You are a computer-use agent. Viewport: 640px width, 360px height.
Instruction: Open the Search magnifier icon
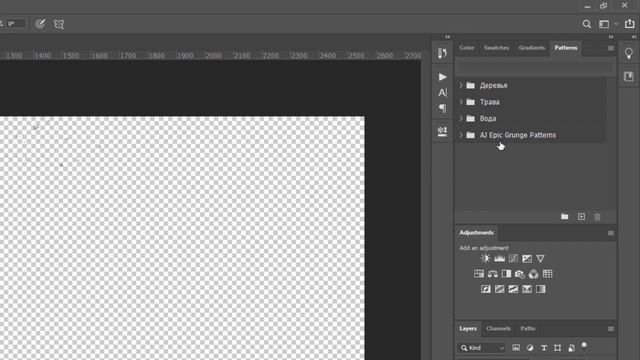tap(587, 24)
